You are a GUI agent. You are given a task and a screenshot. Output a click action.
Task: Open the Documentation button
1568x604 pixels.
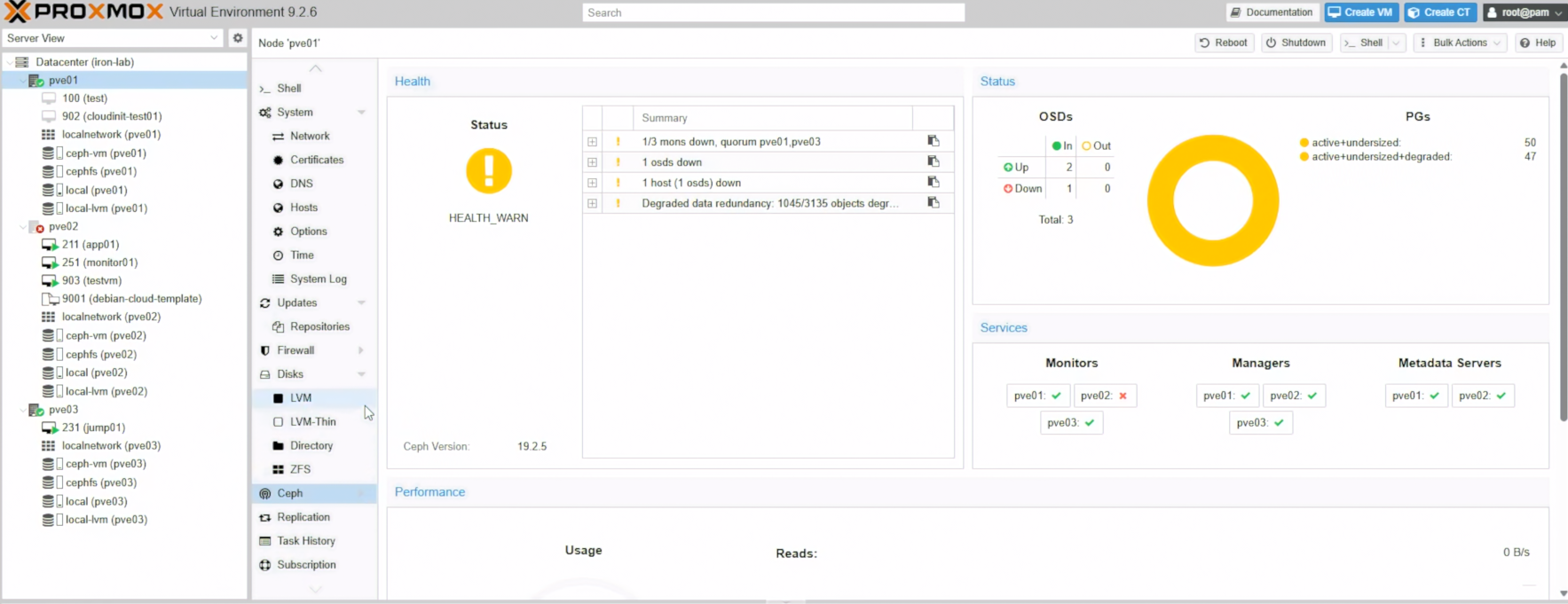point(1271,12)
